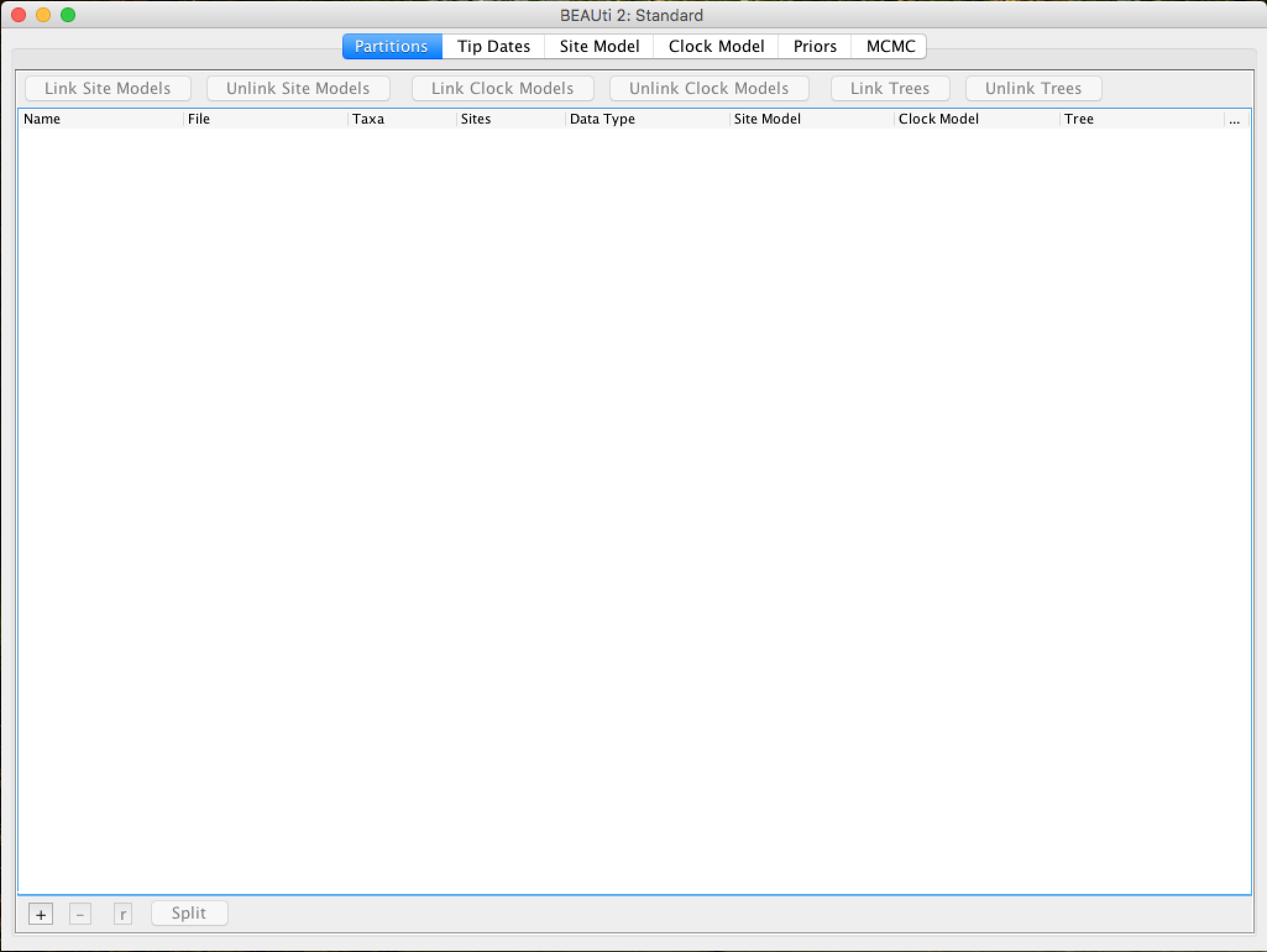Minimize the window with the yellow button
This screenshot has height=952, width=1267.
(x=43, y=15)
